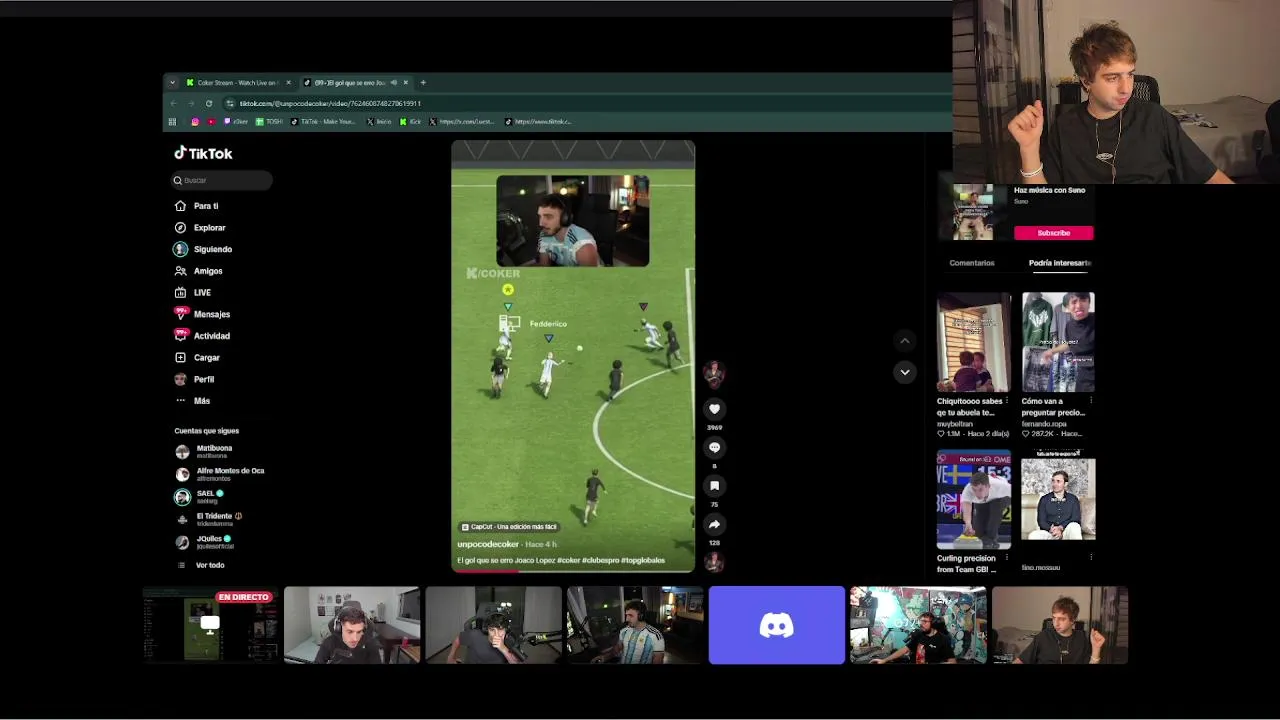This screenshot has width=1280, height=720.
Task: Click the CapCut edición más fácil tag
Action: 509,527
